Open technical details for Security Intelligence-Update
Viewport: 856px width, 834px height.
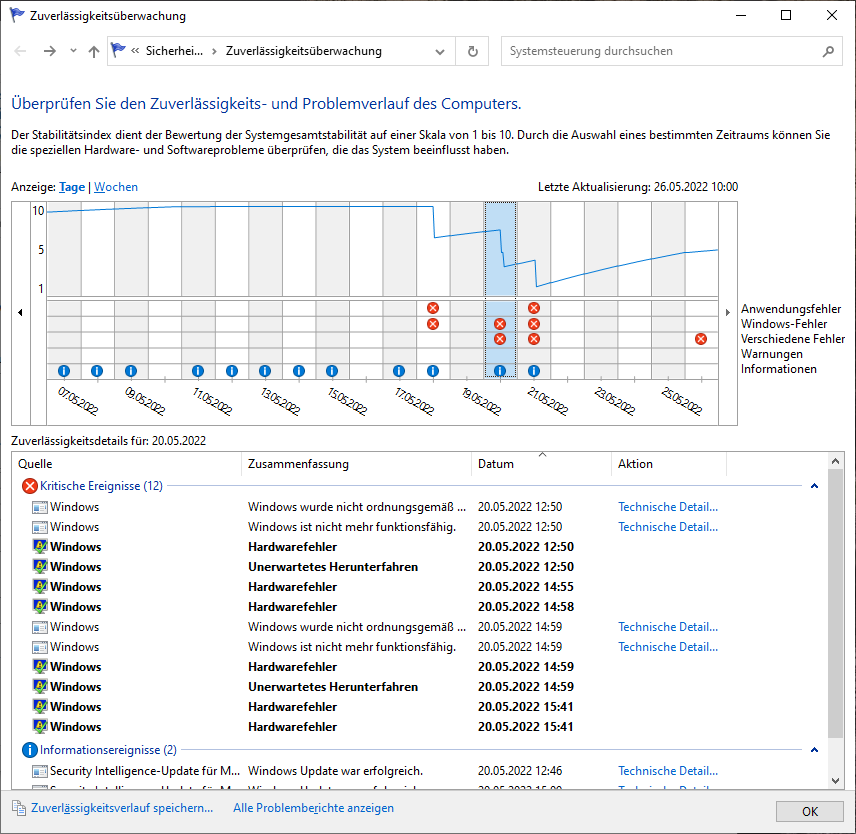pyautogui.click(x=668, y=771)
